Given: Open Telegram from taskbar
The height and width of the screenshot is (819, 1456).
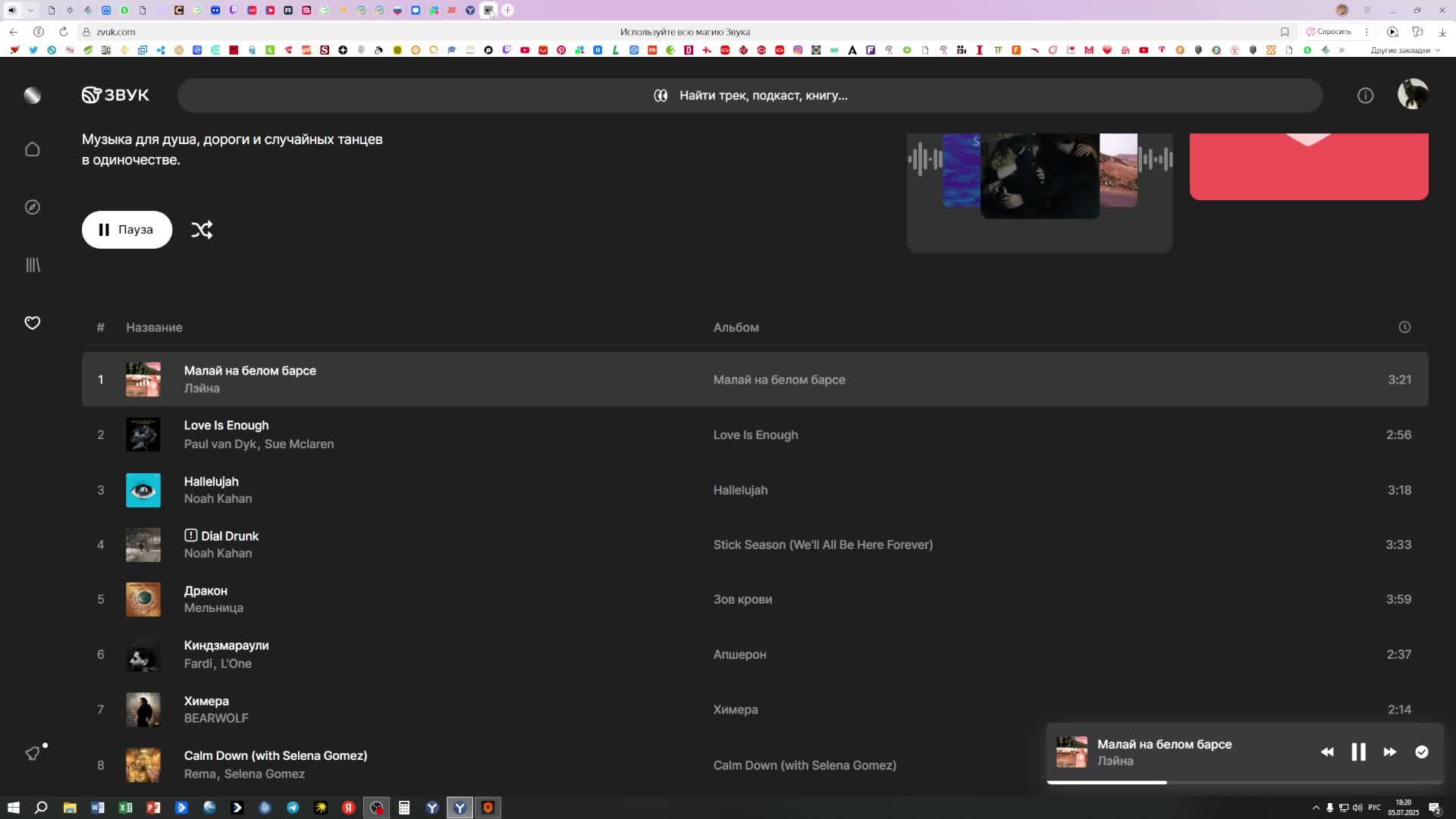Looking at the screenshot, I should [293, 808].
